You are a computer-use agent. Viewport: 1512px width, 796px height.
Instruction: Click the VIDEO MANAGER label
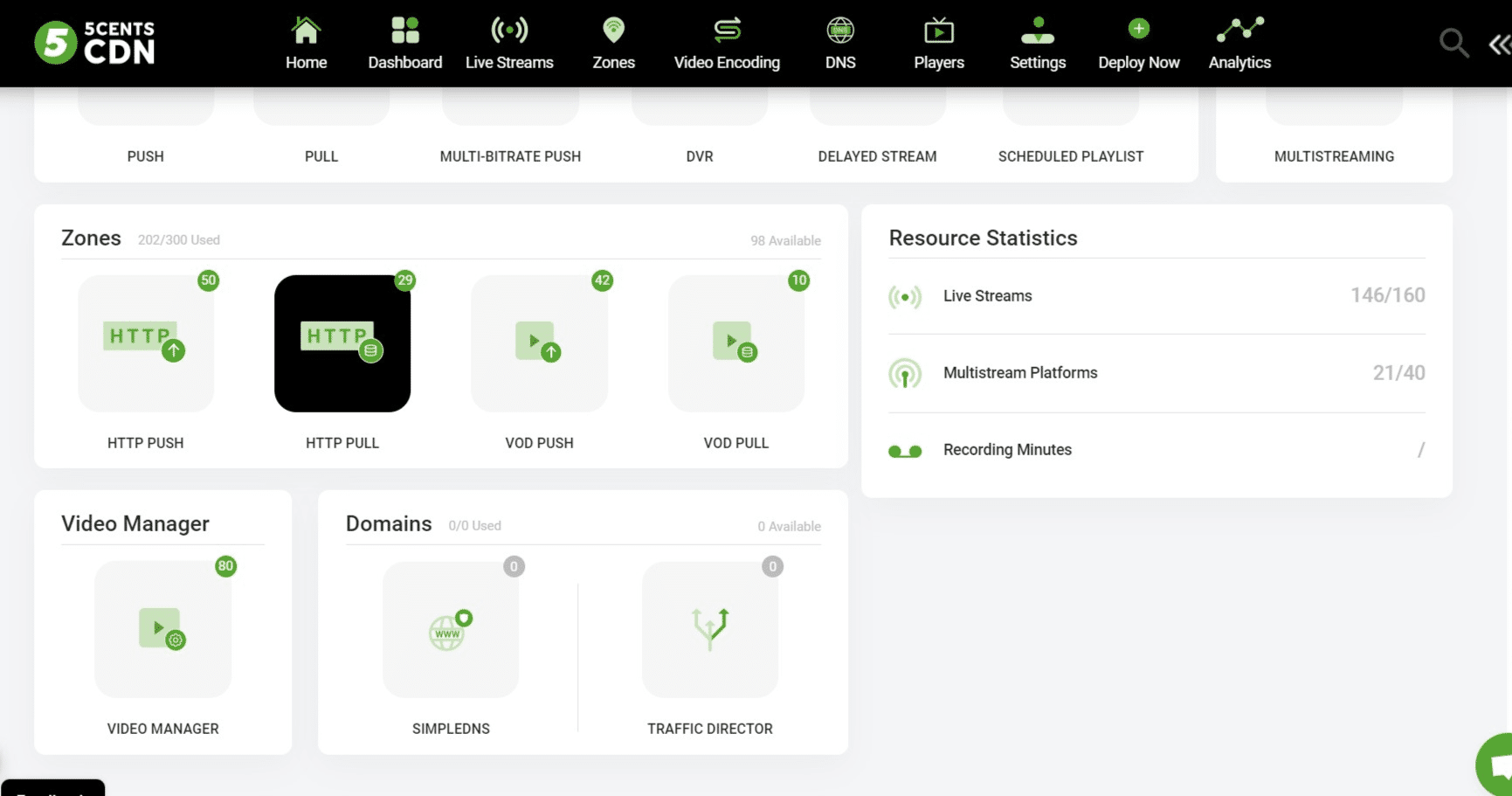tap(162, 729)
